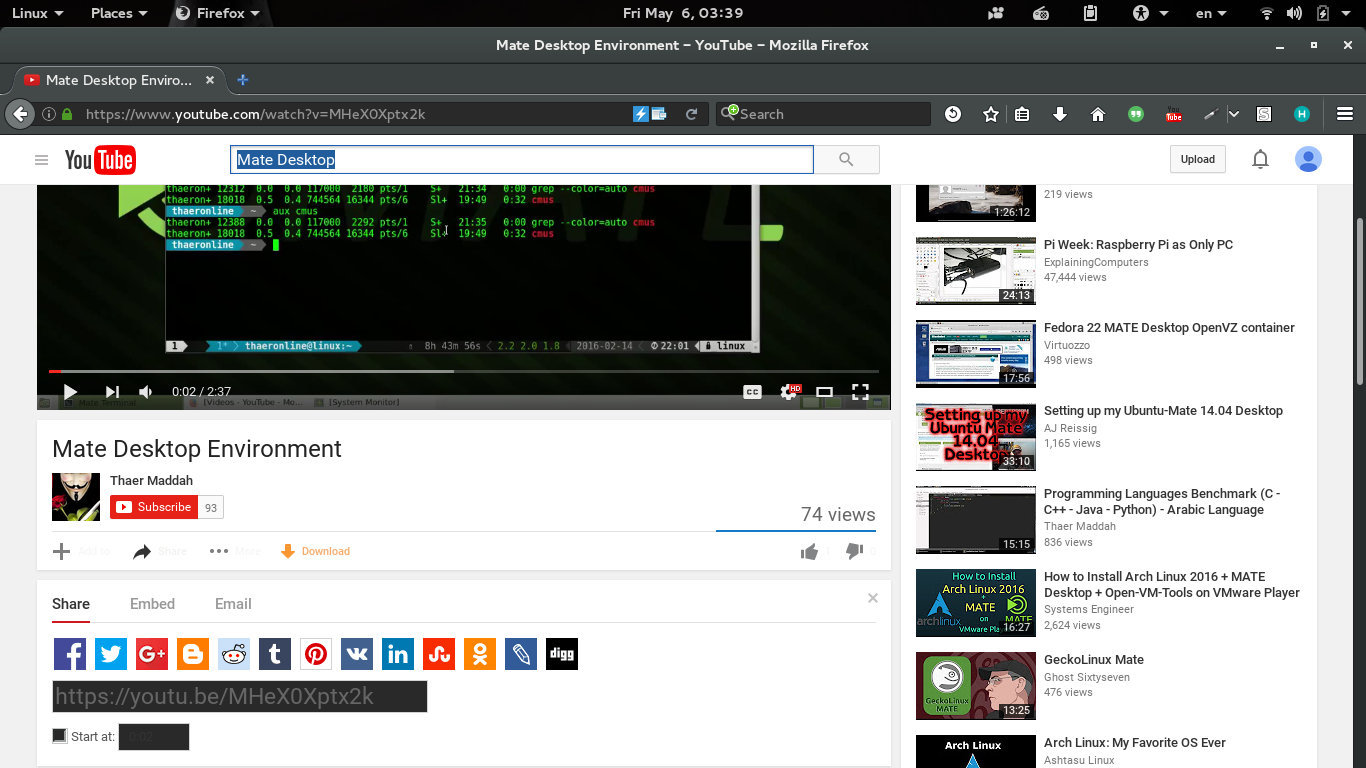
Task: Reload the page in Firefox
Action: tap(691, 114)
